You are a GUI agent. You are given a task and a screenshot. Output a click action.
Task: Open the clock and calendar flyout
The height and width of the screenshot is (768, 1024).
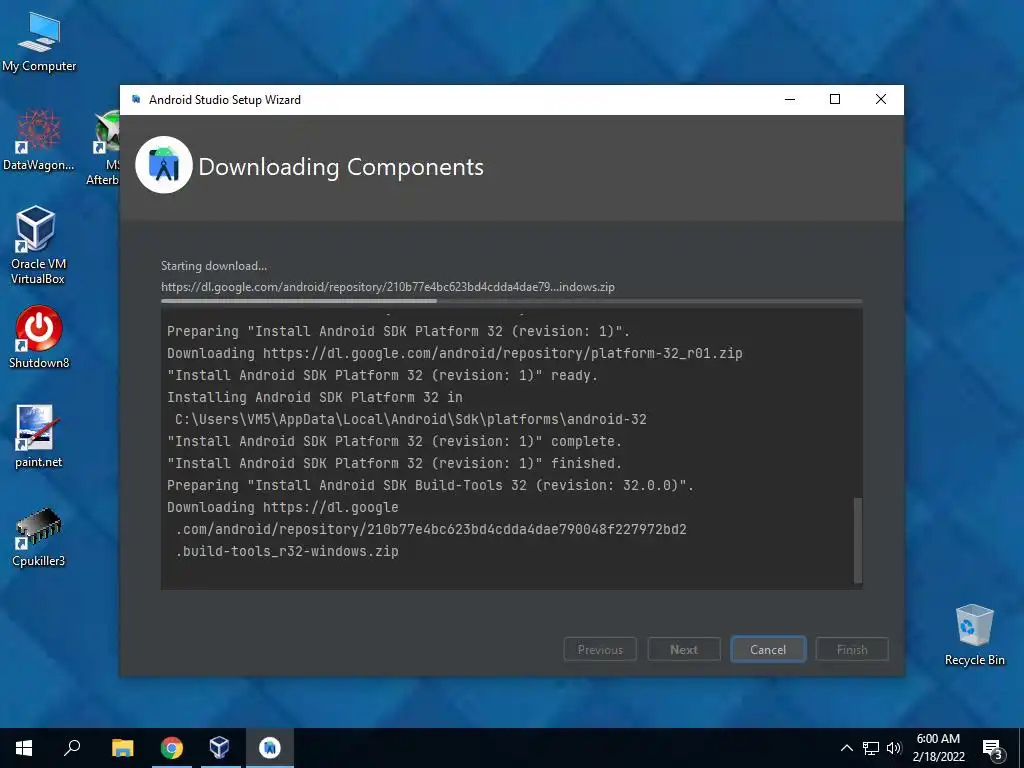point(938,748)
